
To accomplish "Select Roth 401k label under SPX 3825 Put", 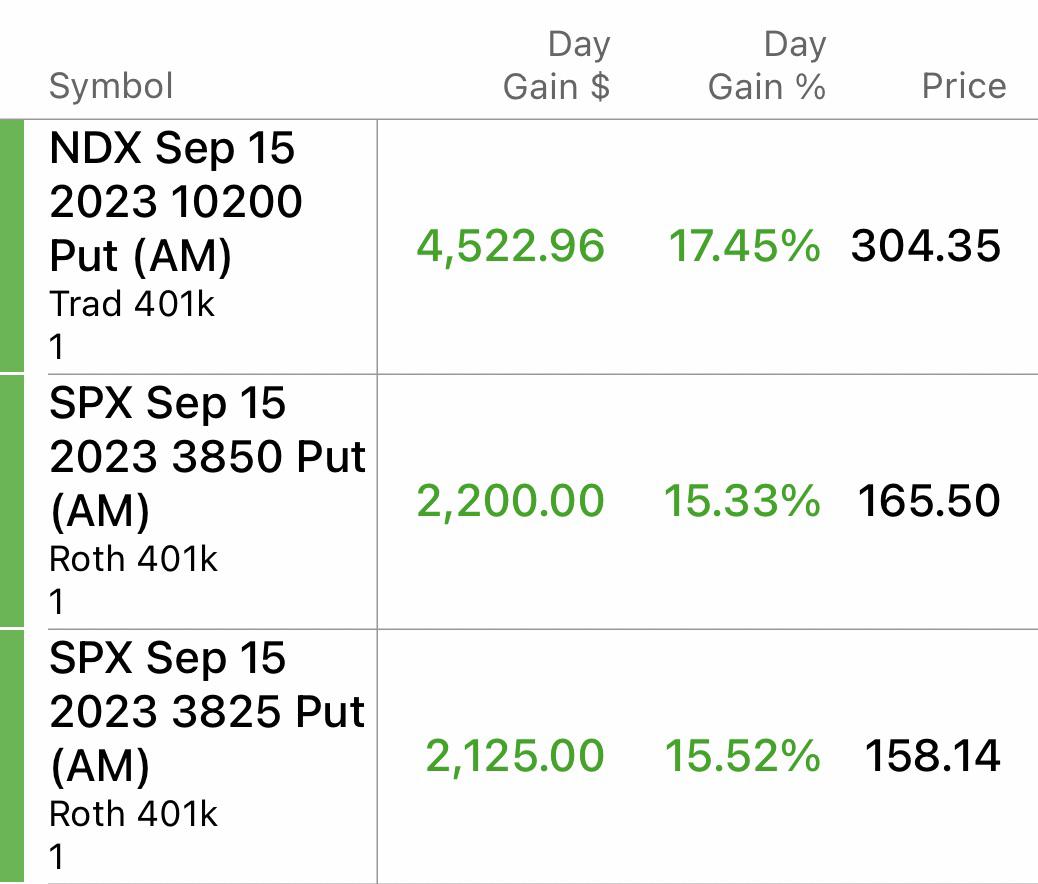I will pos(133,814).
